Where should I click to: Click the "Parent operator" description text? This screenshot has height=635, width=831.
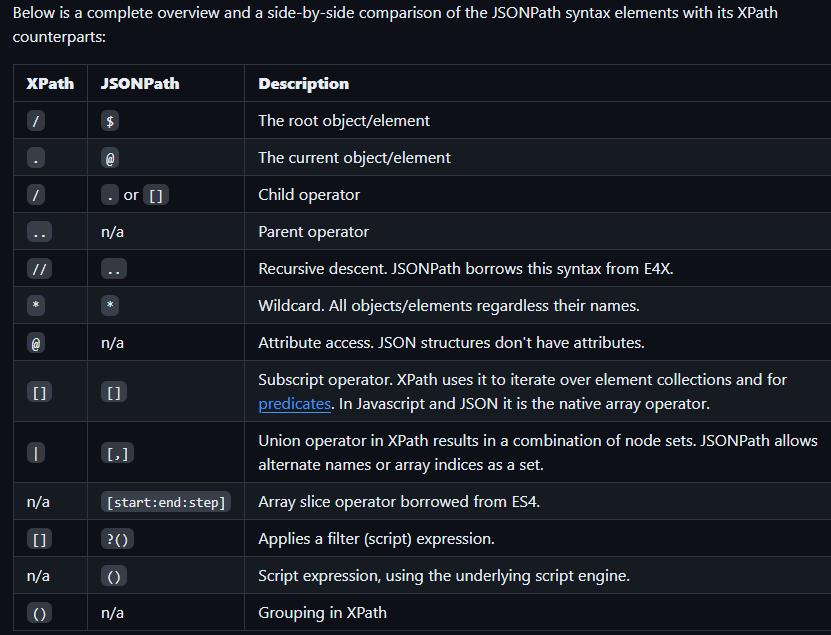point(313,232)
